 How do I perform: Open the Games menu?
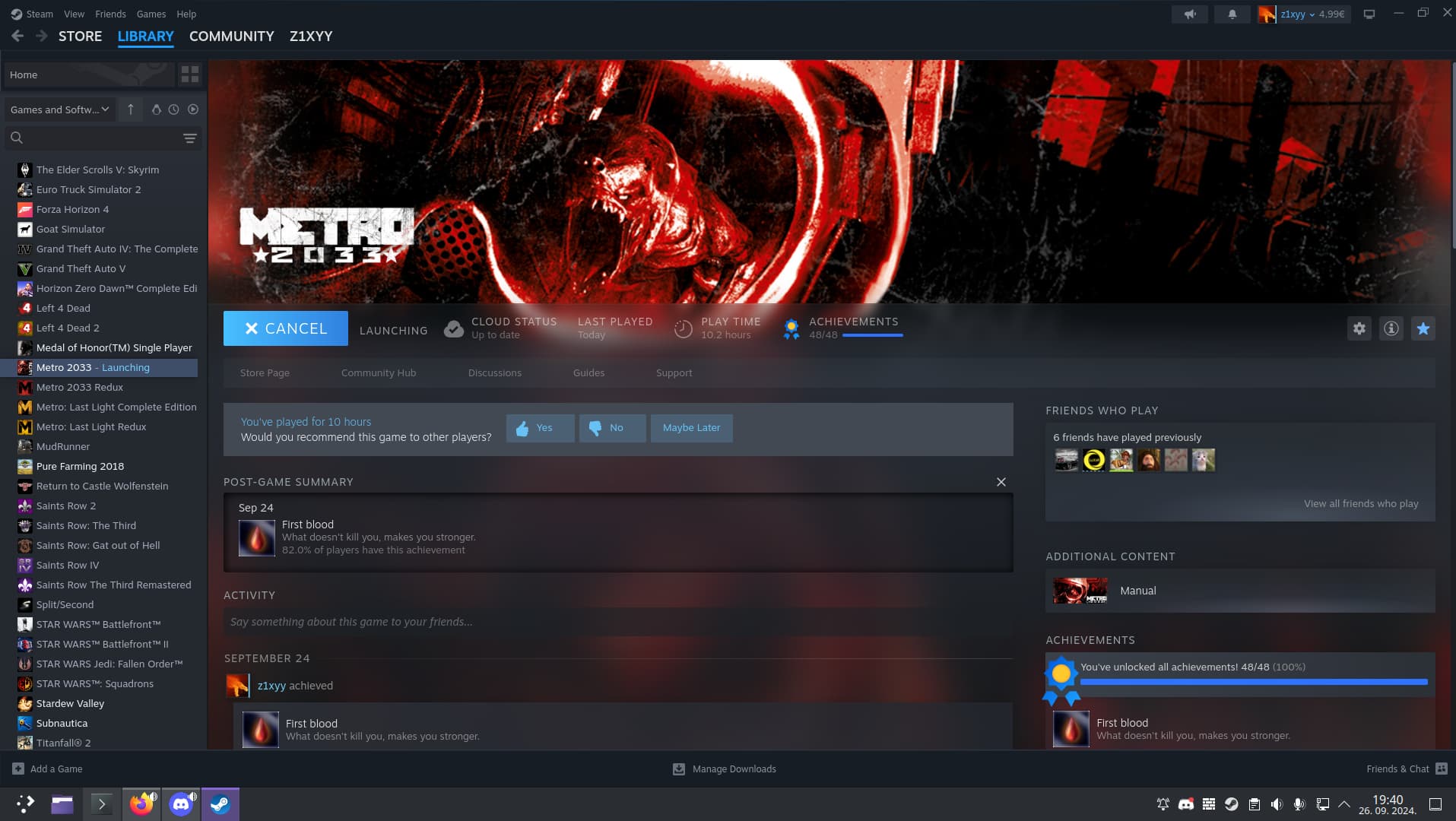tap(151, 14)
